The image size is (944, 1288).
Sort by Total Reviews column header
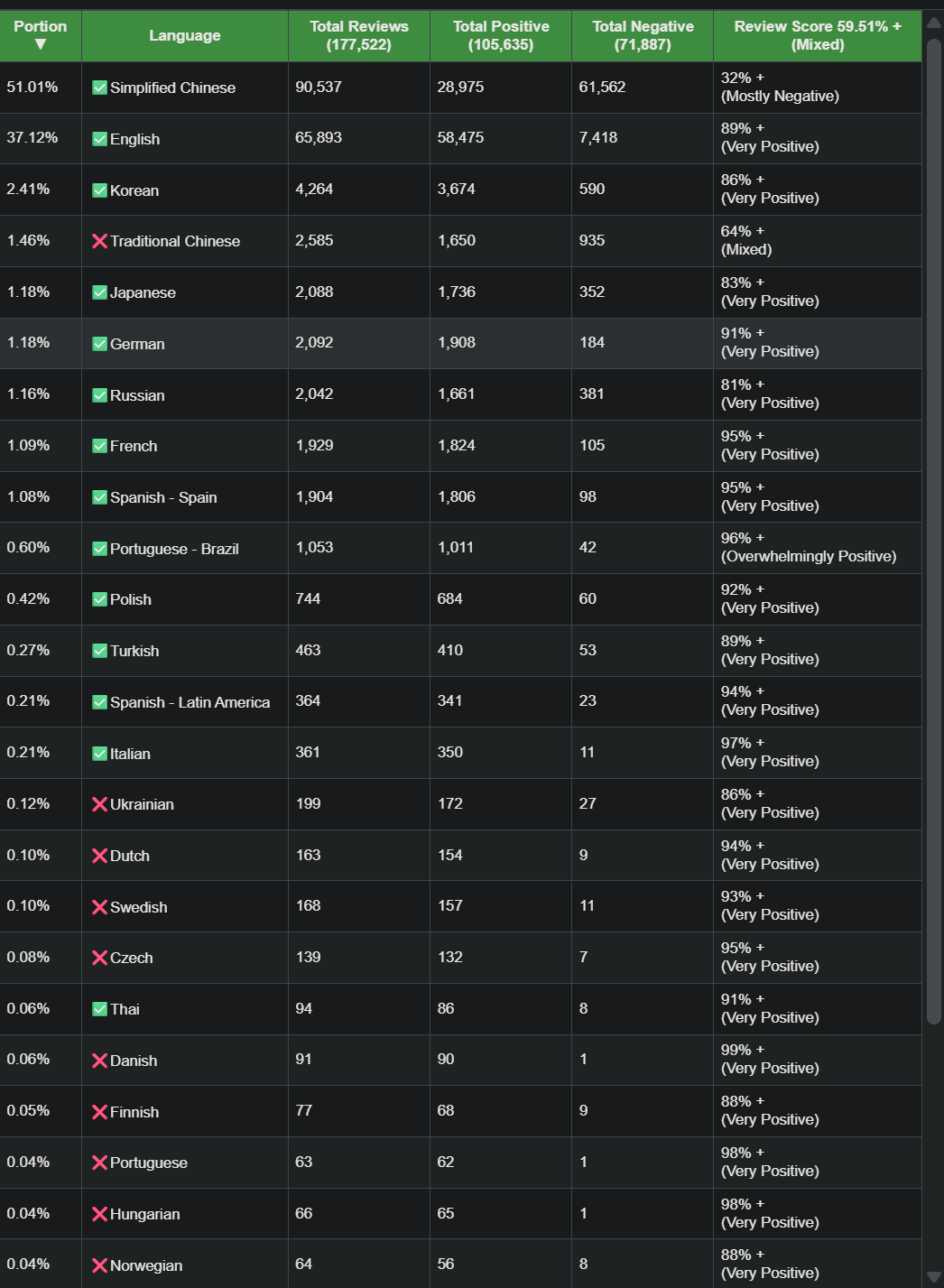pyautogui.click(x=359, y=35)
